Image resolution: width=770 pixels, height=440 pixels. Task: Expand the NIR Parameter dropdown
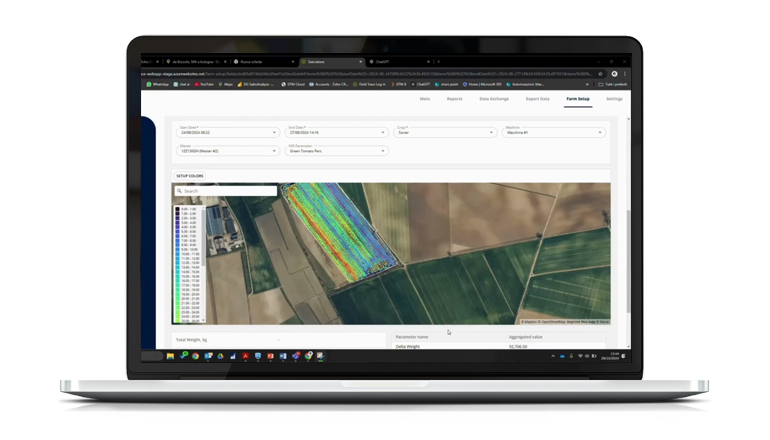[335, 151]
